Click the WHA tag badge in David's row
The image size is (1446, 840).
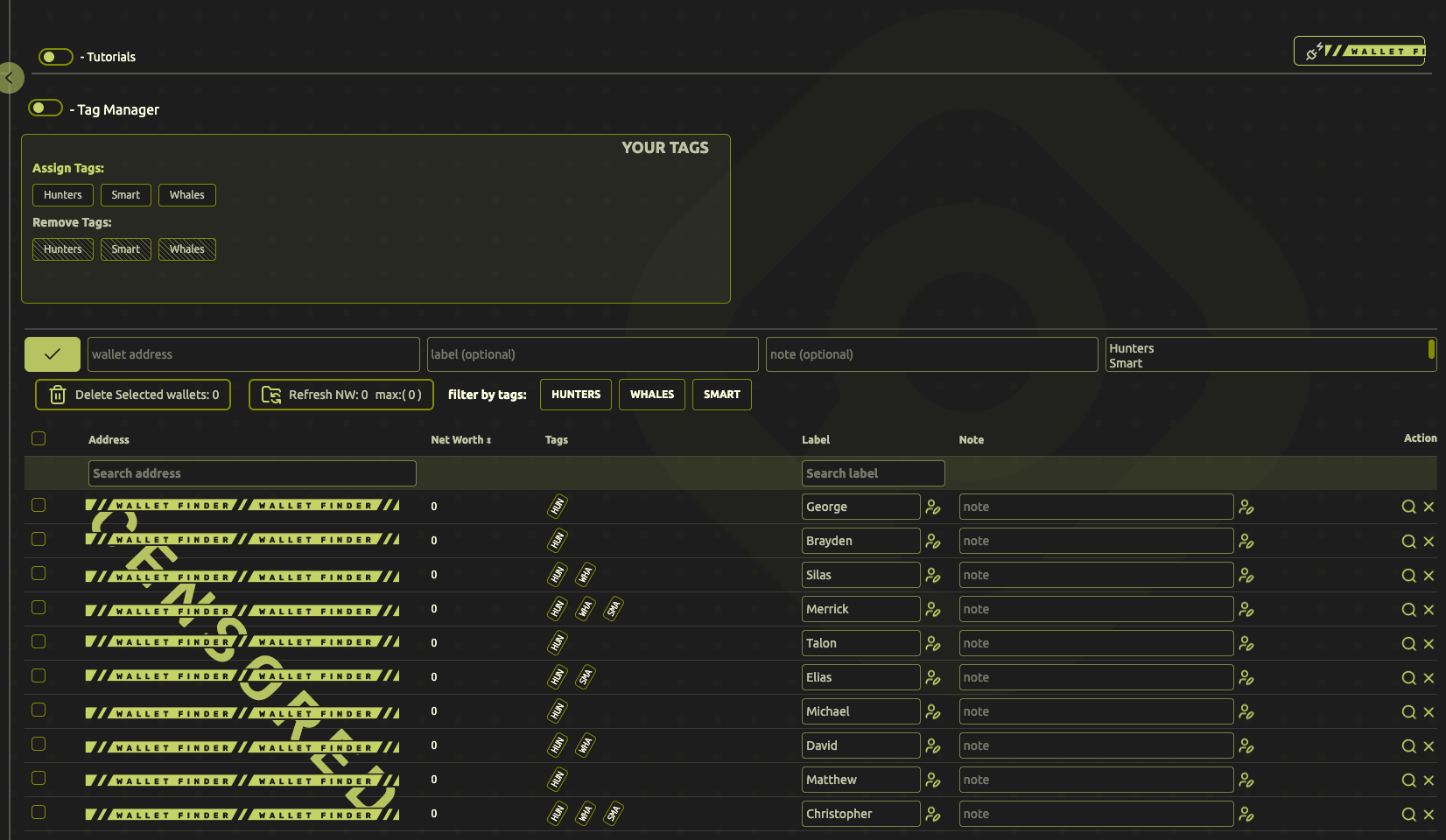click(x=586, y=745)
